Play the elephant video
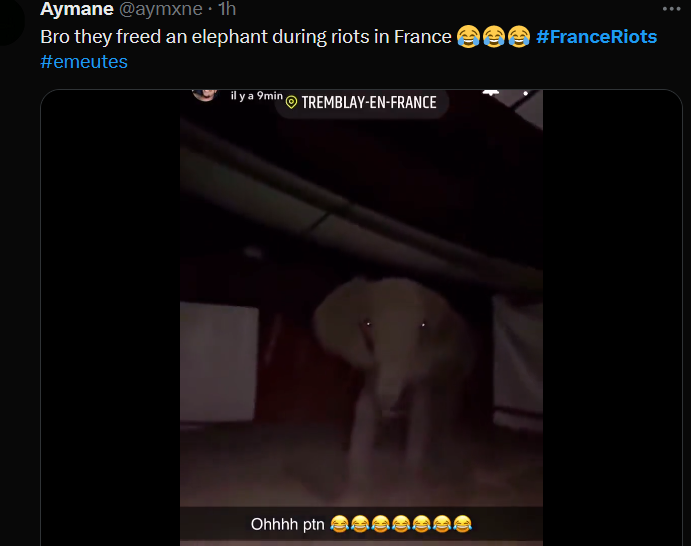 click(361, 317)
